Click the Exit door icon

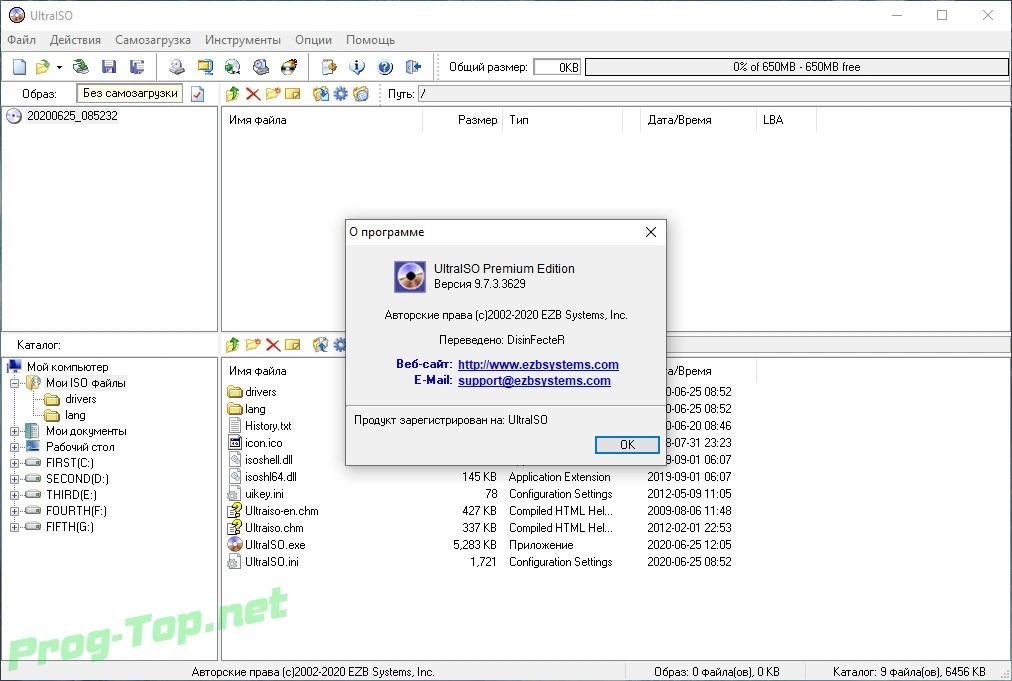click(x=413, y=66)
